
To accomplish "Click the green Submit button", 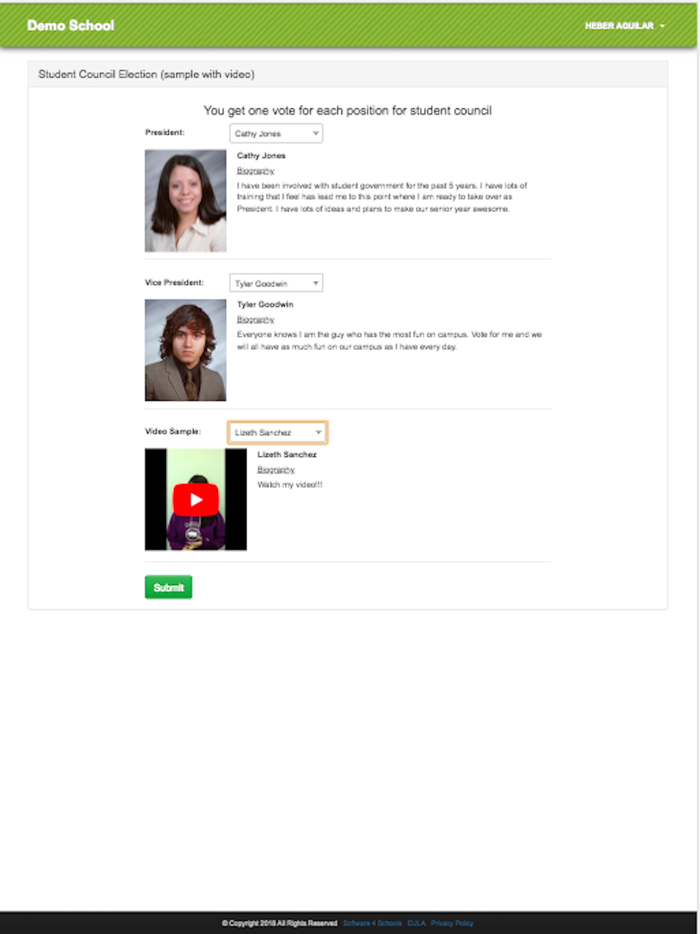I will (169, 587).
